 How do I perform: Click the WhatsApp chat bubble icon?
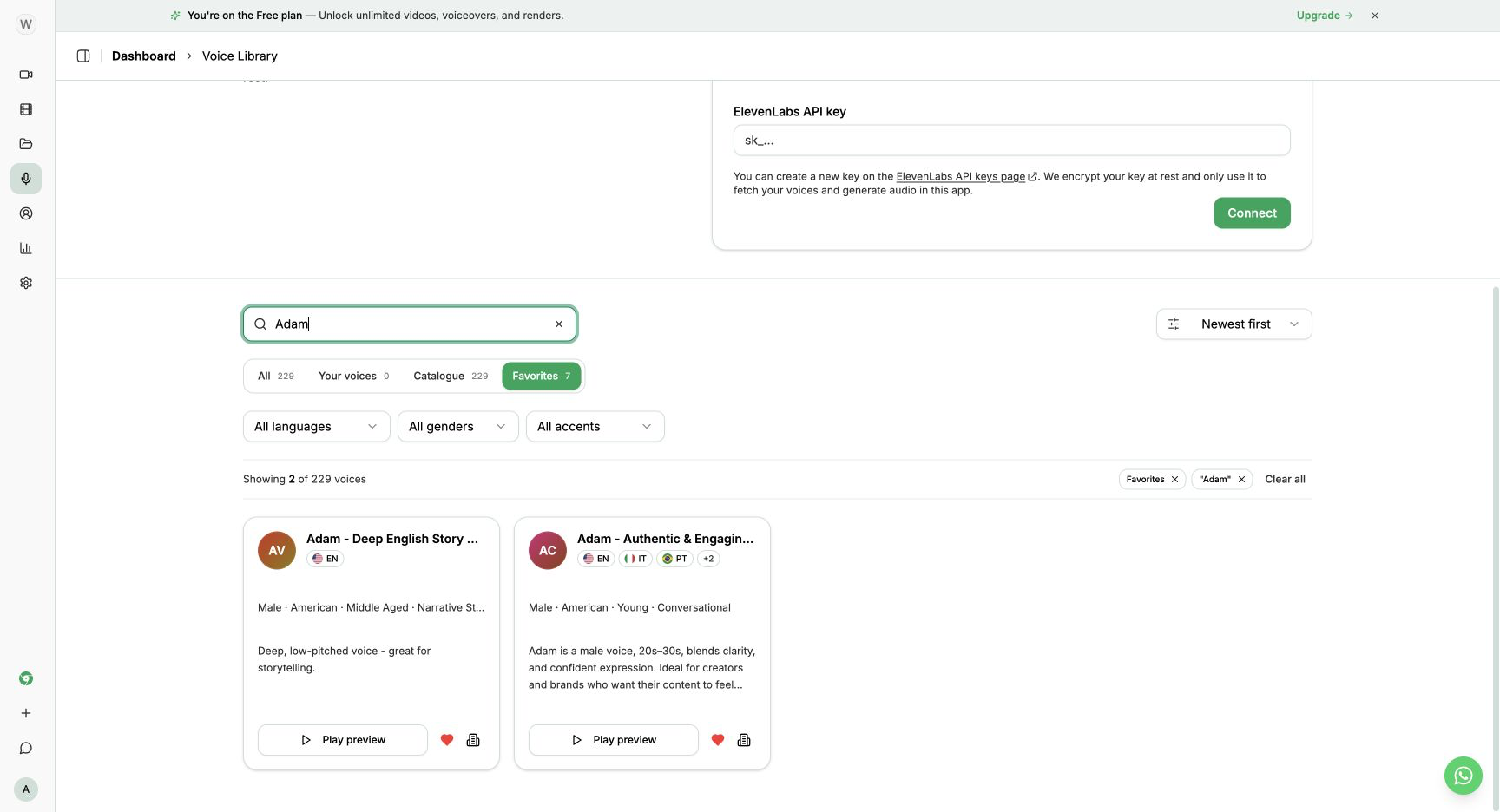[1463, 776]
